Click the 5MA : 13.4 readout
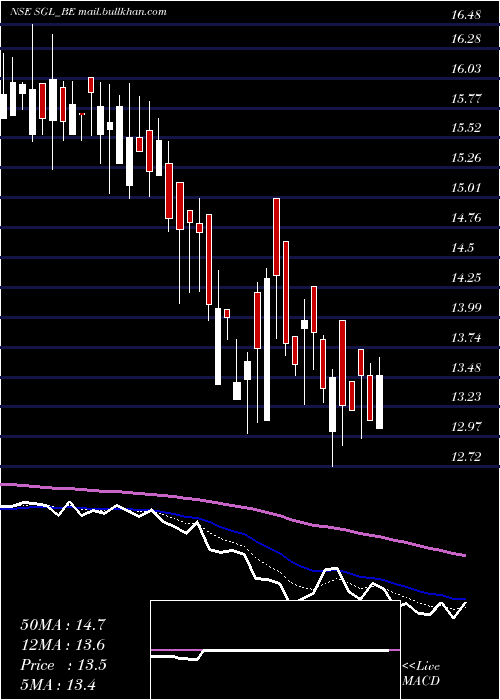The width and height of the screenshot is (500, 700). pos(58,685)
